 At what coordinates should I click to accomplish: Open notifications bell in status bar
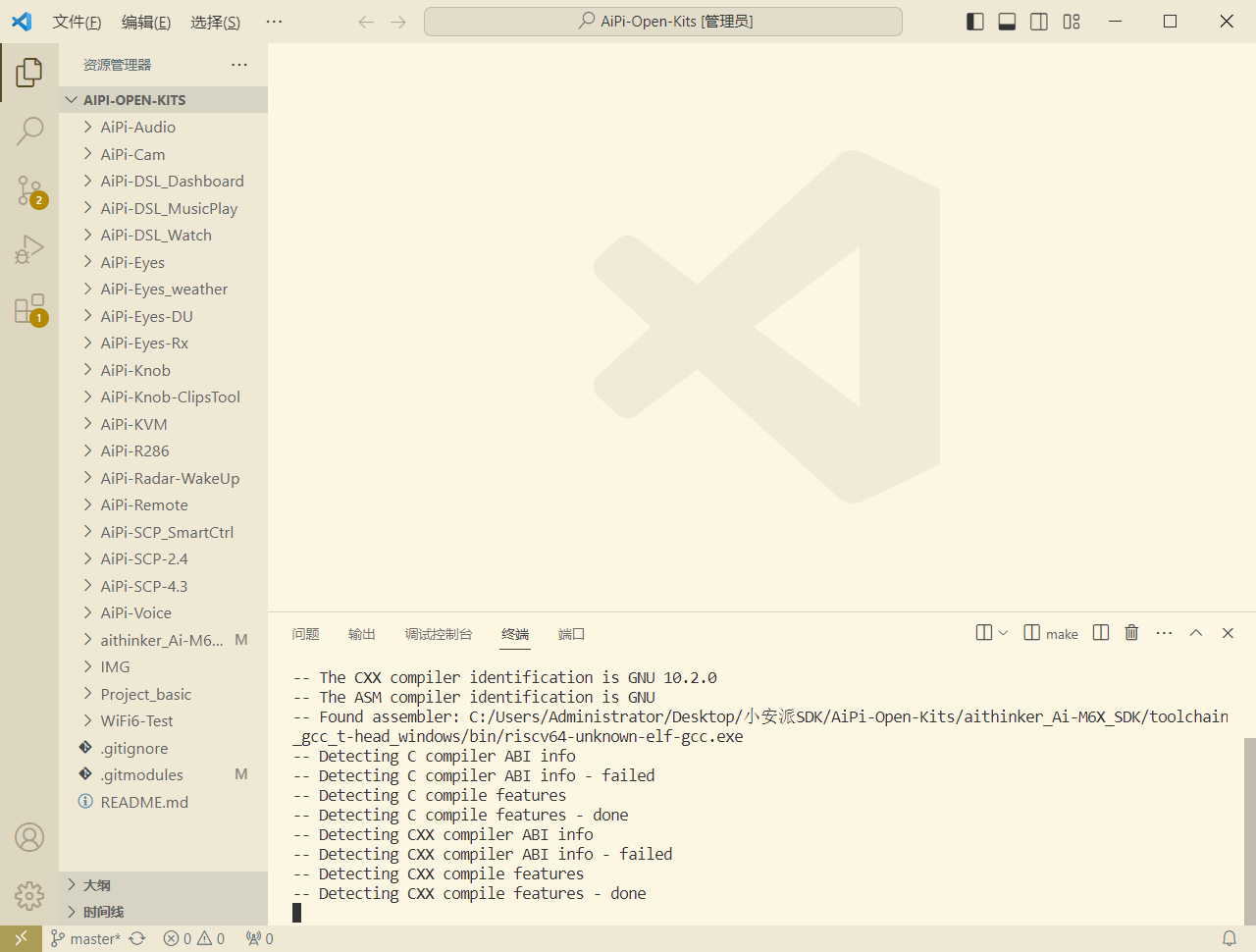click(x=1229, y=938)
